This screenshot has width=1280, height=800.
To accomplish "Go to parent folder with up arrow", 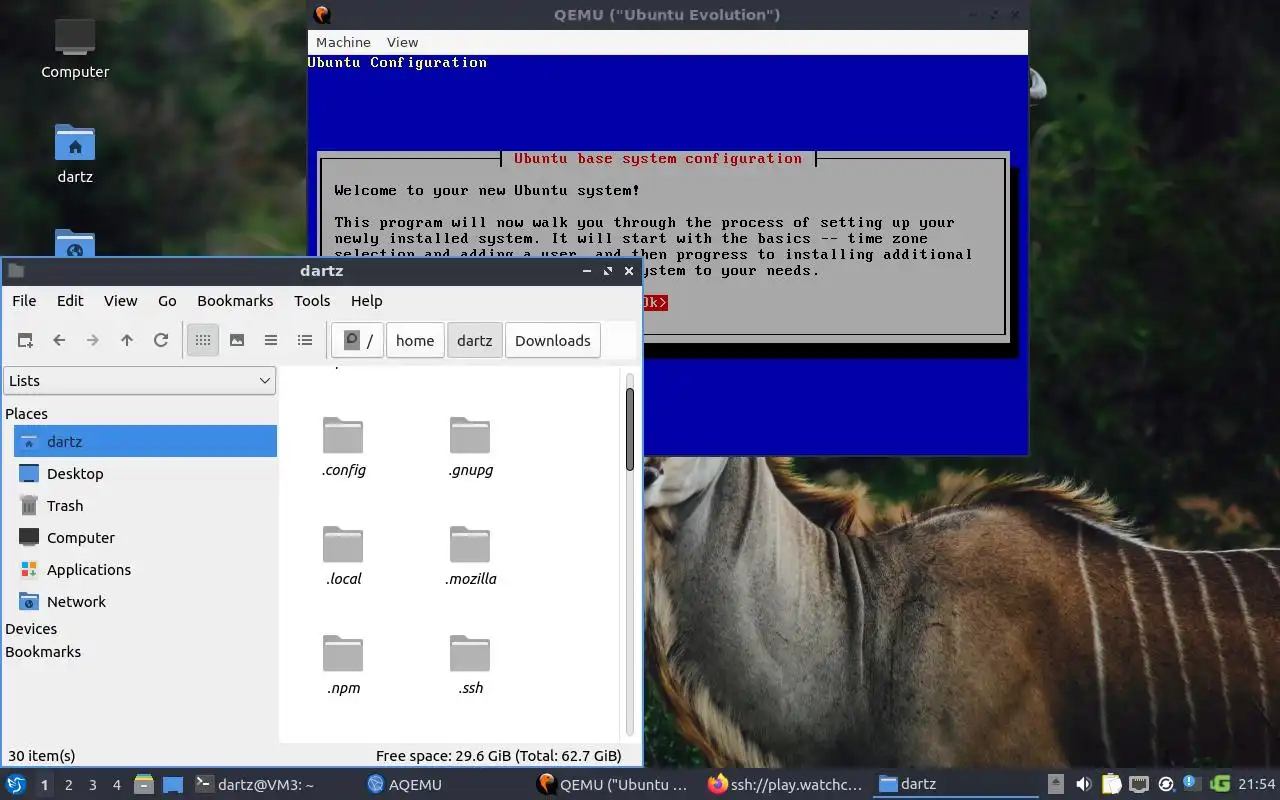I will (127, 340).
